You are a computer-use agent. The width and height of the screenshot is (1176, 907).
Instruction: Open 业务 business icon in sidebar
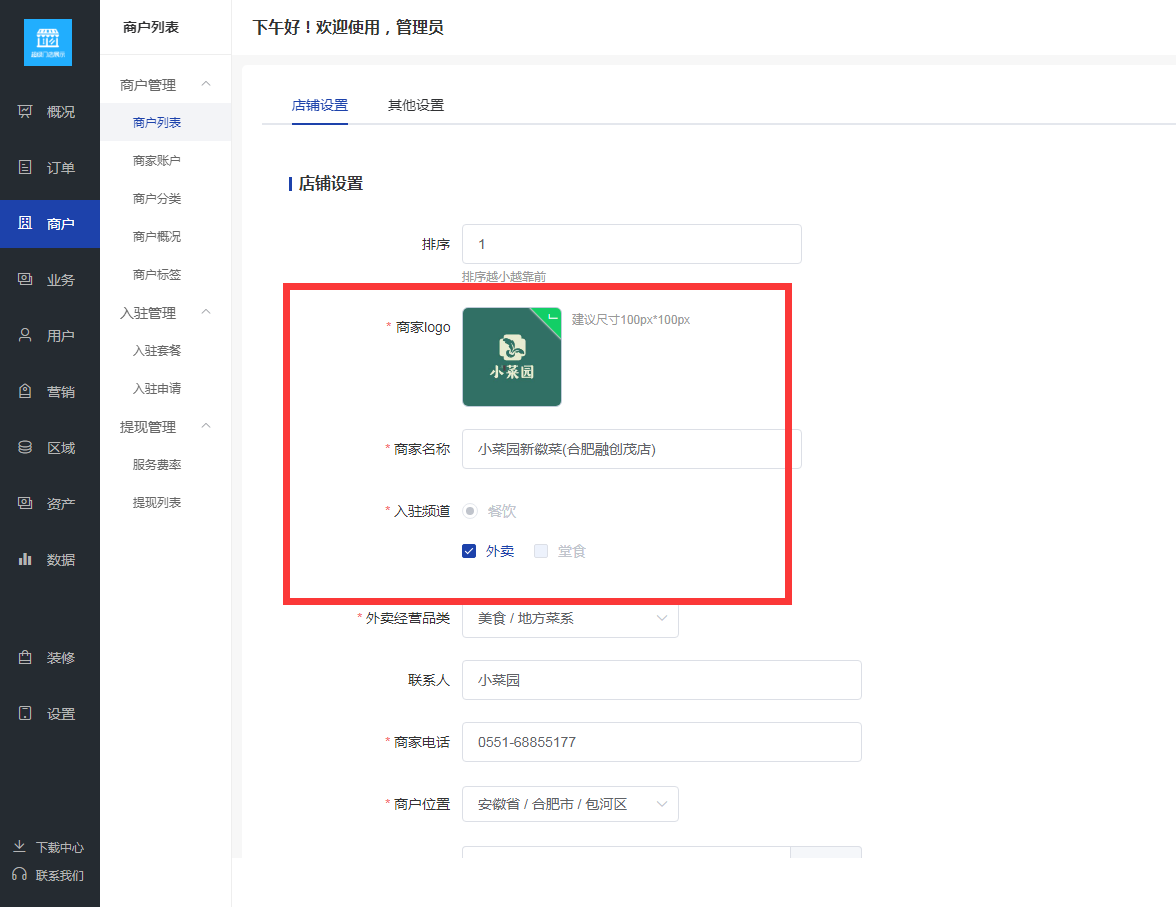[25, 279]
